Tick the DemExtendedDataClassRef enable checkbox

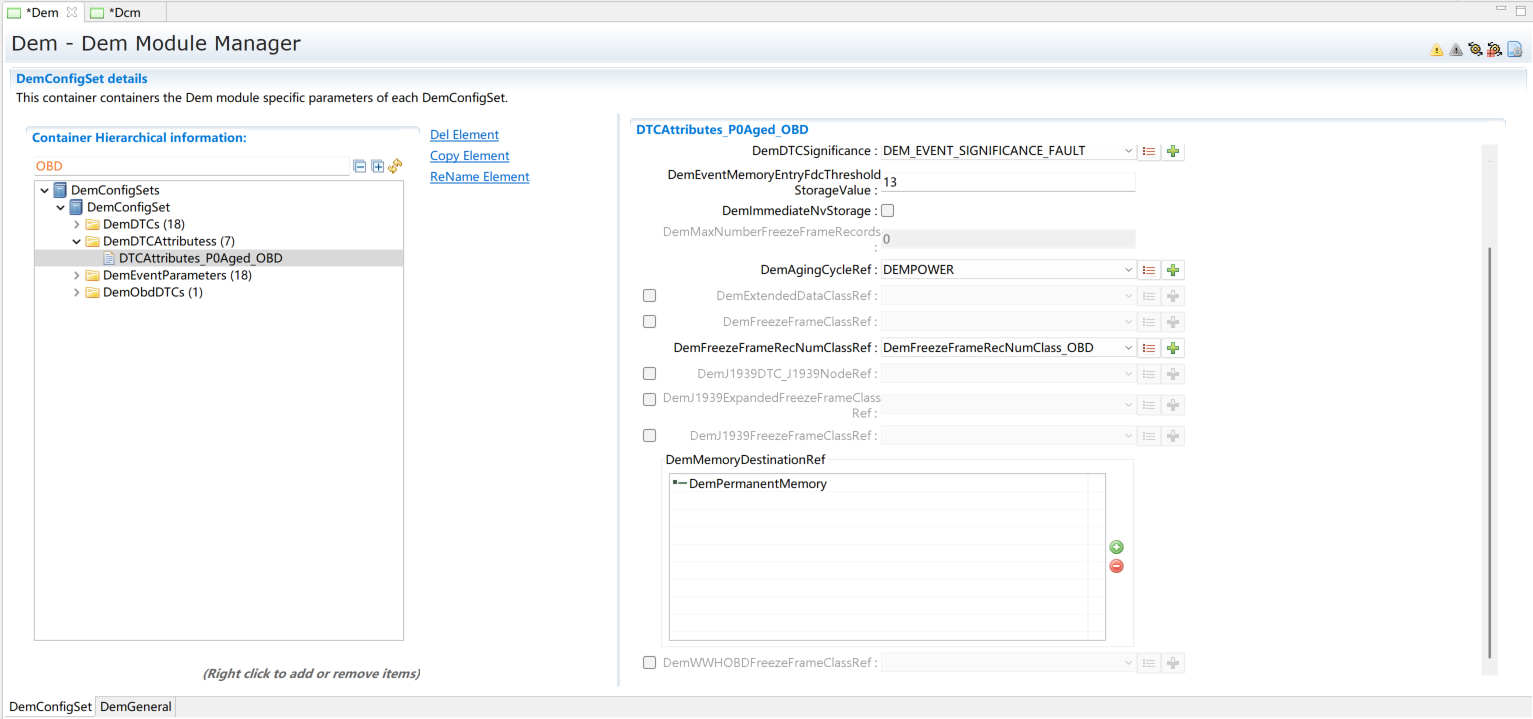[649, 296]
